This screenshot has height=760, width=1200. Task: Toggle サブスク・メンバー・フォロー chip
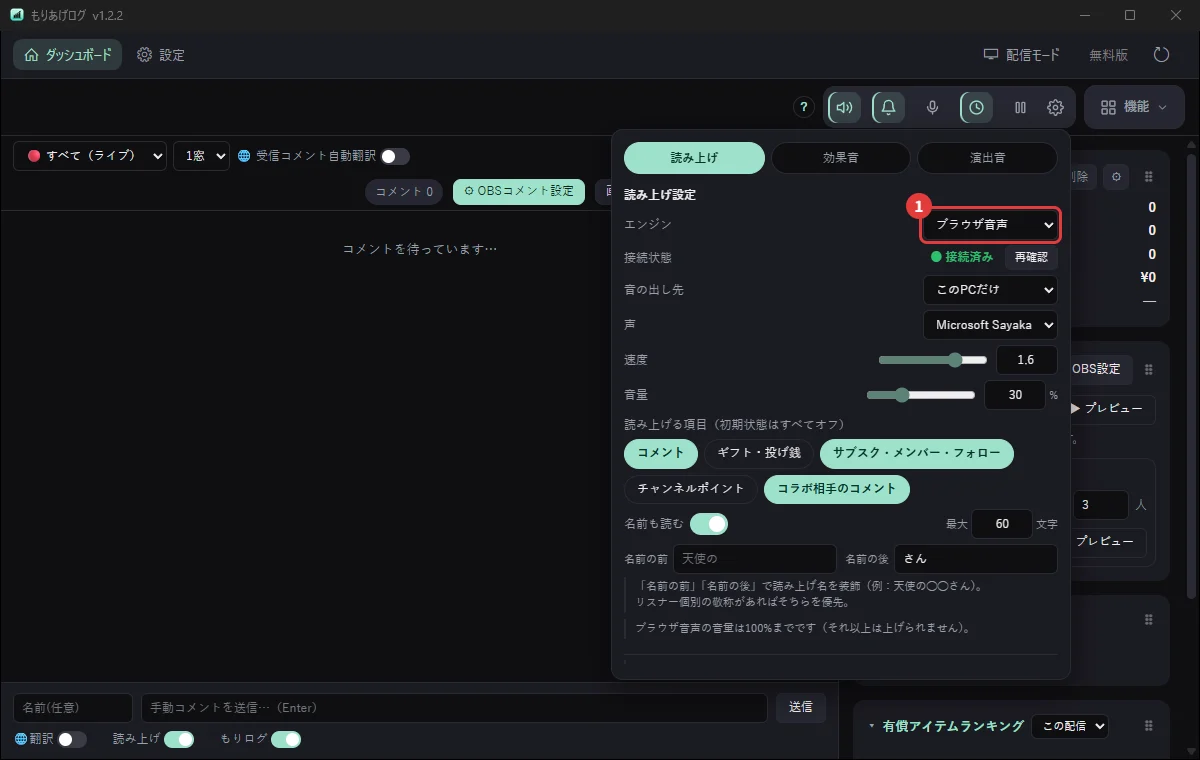pyautogui.click(x=917, y=453)
